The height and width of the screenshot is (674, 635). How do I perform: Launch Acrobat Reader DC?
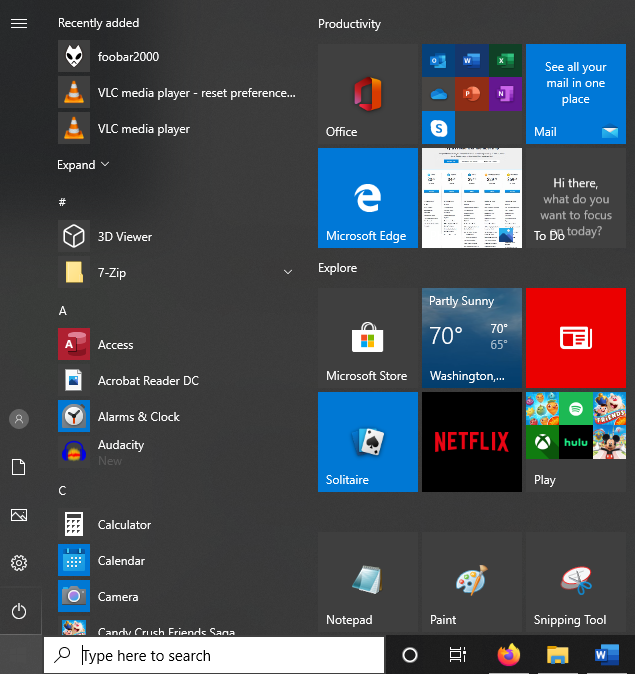147,381
